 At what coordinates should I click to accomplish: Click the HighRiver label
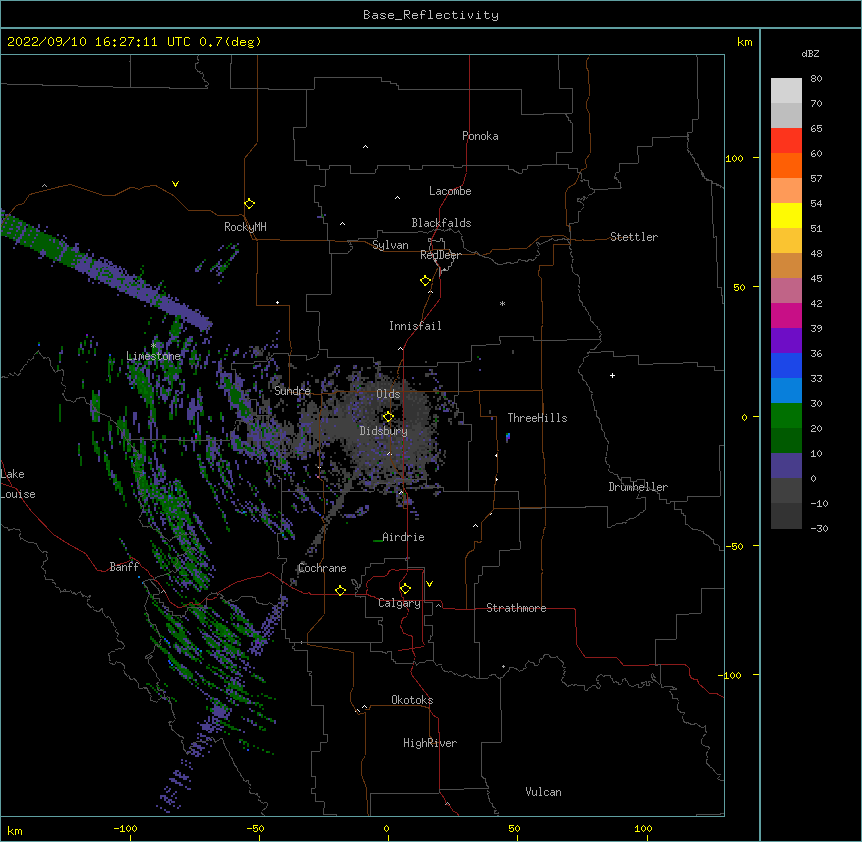coord(430,743)
